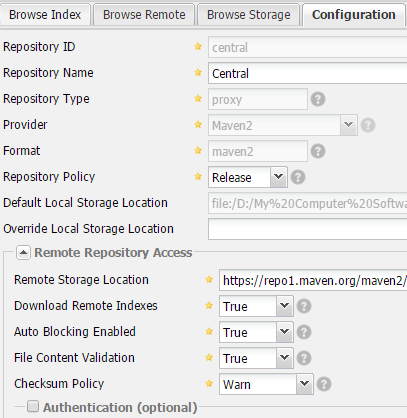Click help icon beside Provider dropdown
This screenshot has height=418, width=407.
(x=368, y=125)
